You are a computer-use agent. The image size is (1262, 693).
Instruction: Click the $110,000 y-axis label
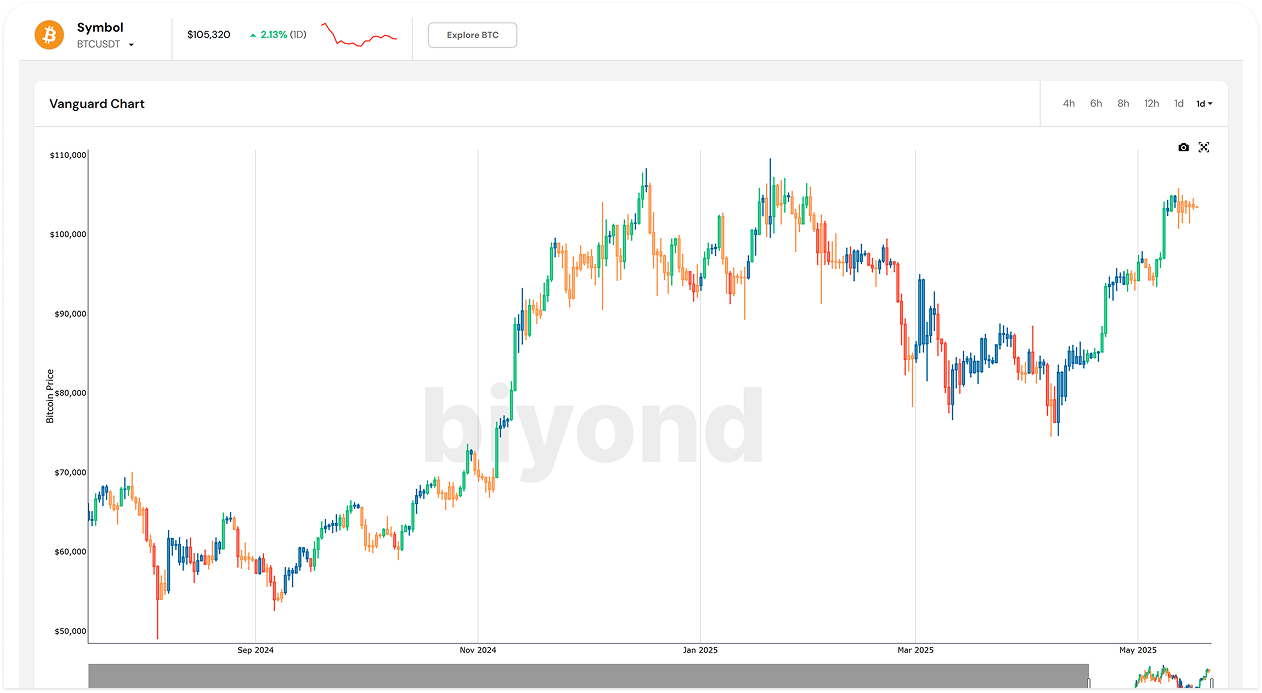coord(67,155)
